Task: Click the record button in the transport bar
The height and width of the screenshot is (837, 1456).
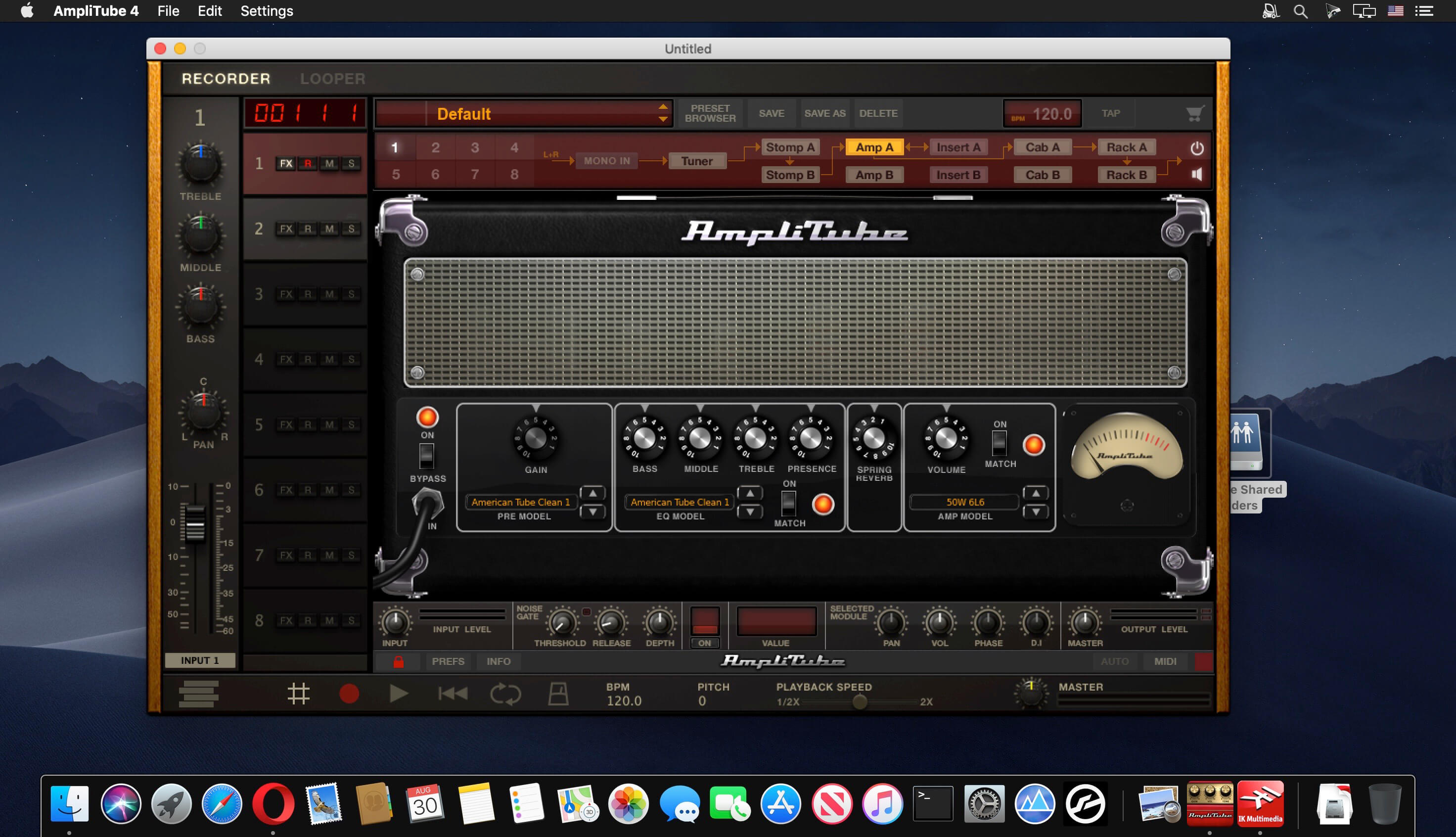Action: (349, 694)
